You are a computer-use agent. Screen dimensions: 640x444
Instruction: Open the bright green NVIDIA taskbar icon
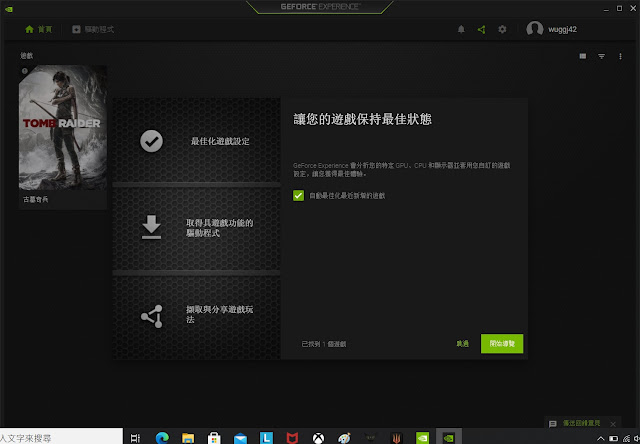(x=422, y=438)
